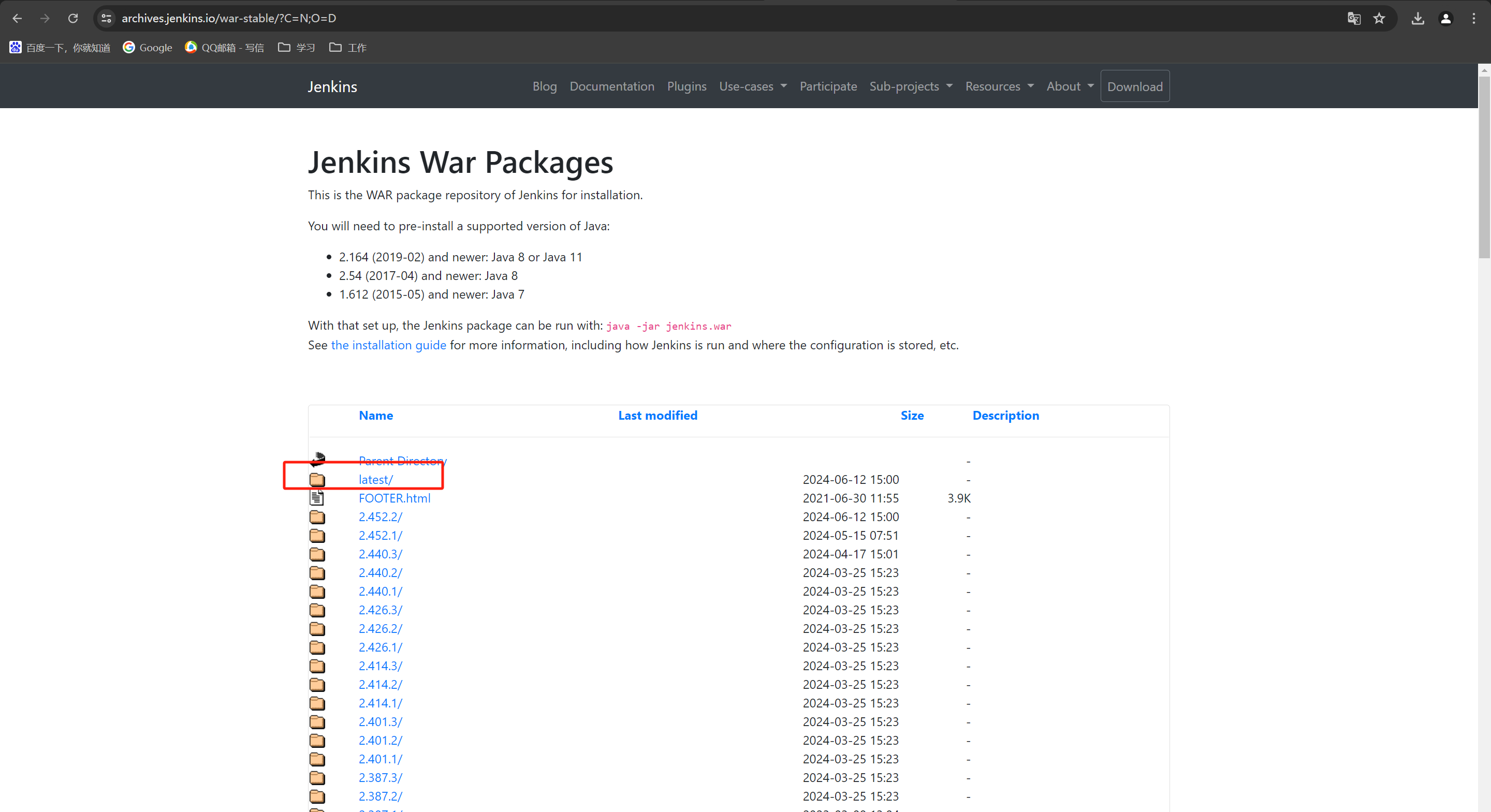
Task: Open the installation guide link
Action: pos(388,345)
